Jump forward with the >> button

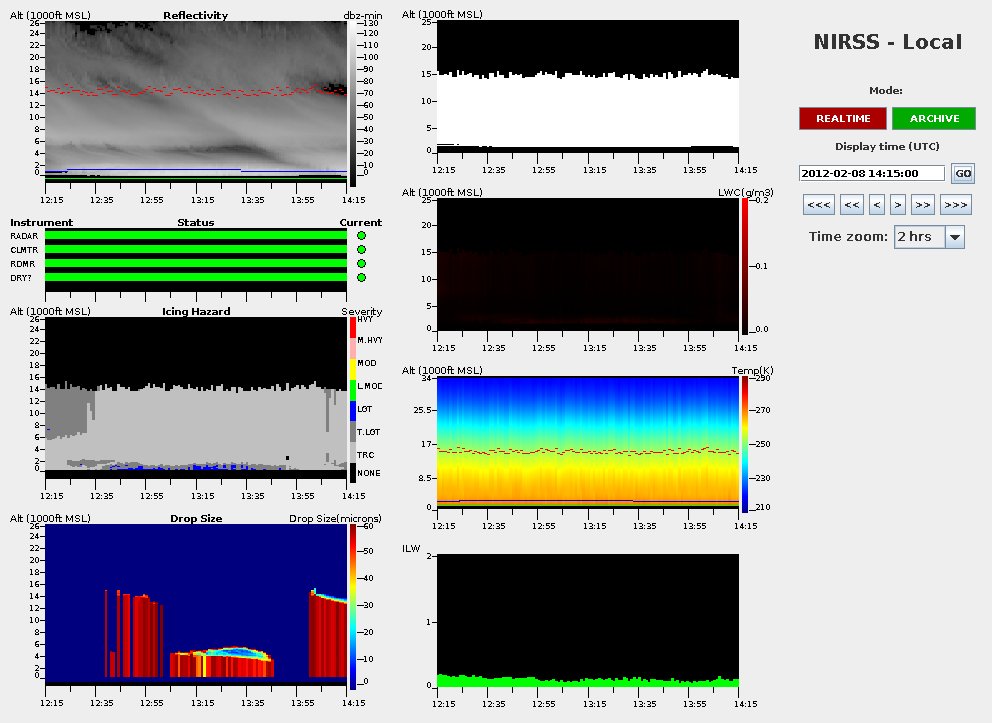(x=923, y=205)
